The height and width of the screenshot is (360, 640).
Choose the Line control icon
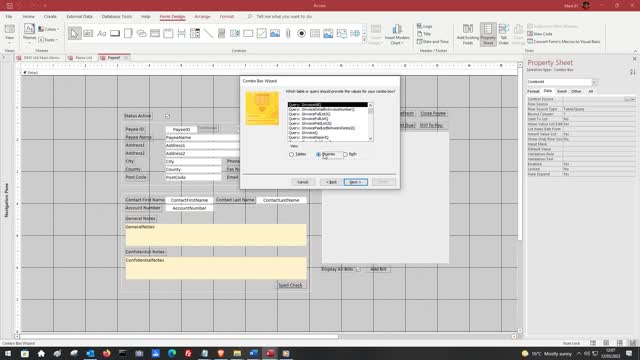click(208, 33)
